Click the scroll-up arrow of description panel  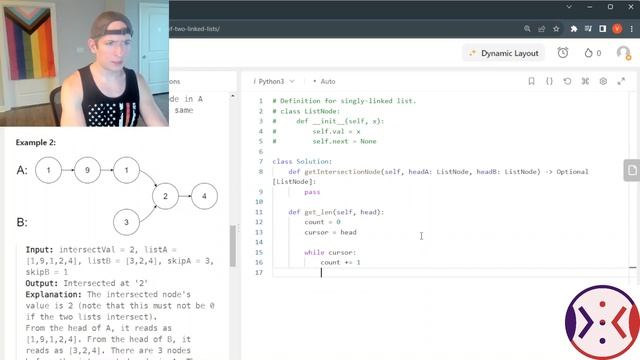click(233, 96)
